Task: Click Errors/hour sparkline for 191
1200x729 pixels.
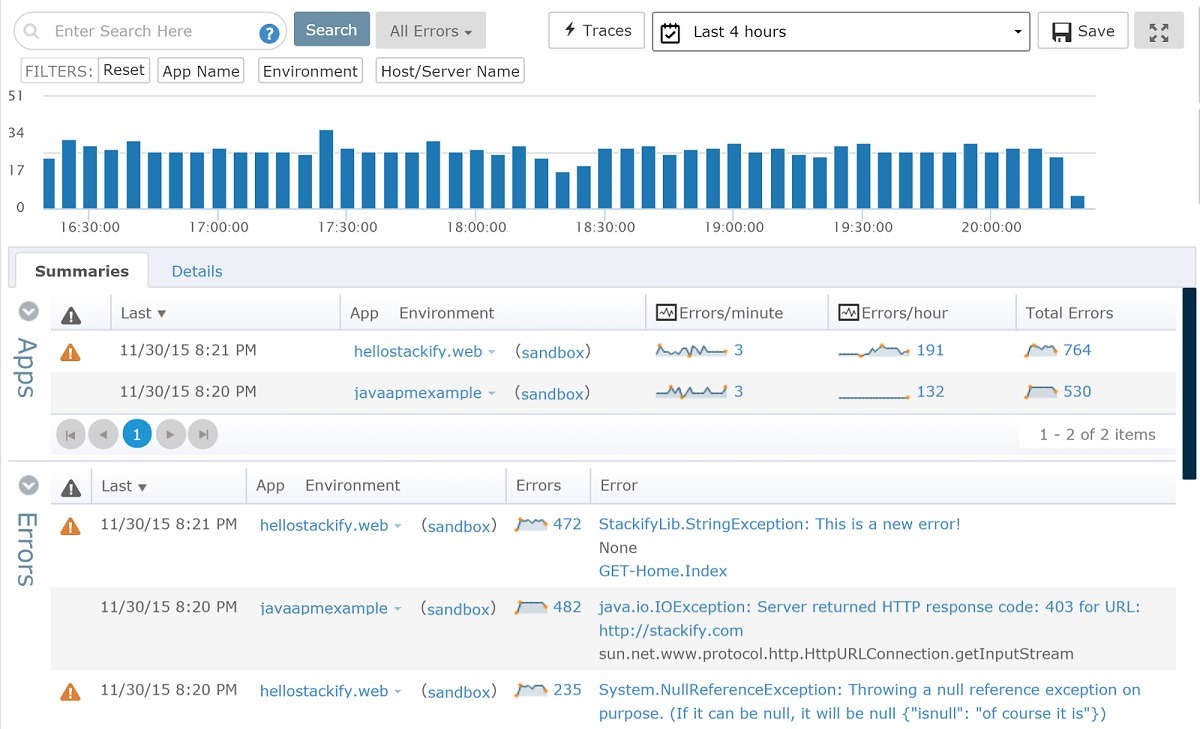Action: tap(874, 350)
